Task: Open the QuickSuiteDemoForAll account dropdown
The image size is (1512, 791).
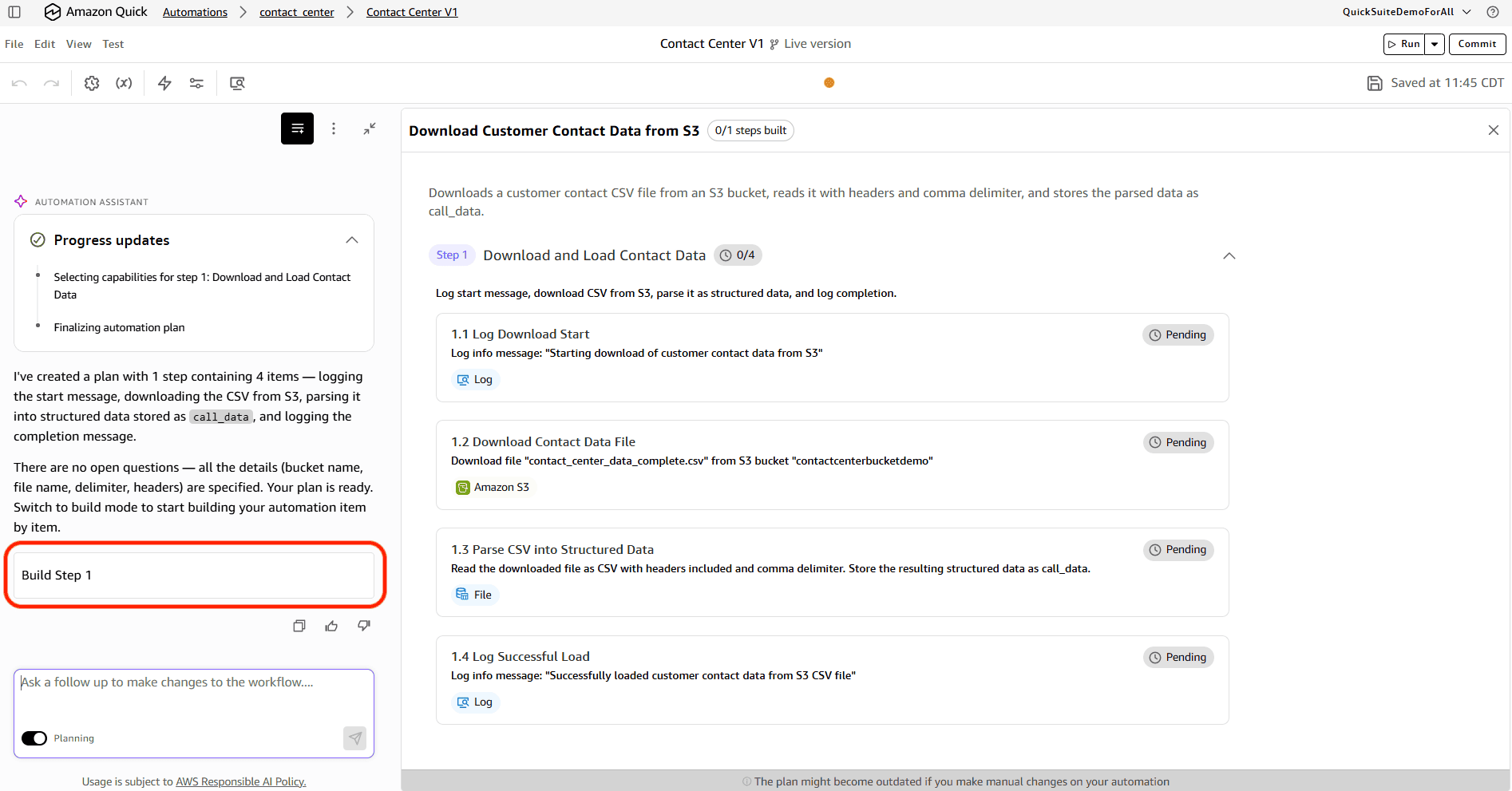Action: 1407,12
